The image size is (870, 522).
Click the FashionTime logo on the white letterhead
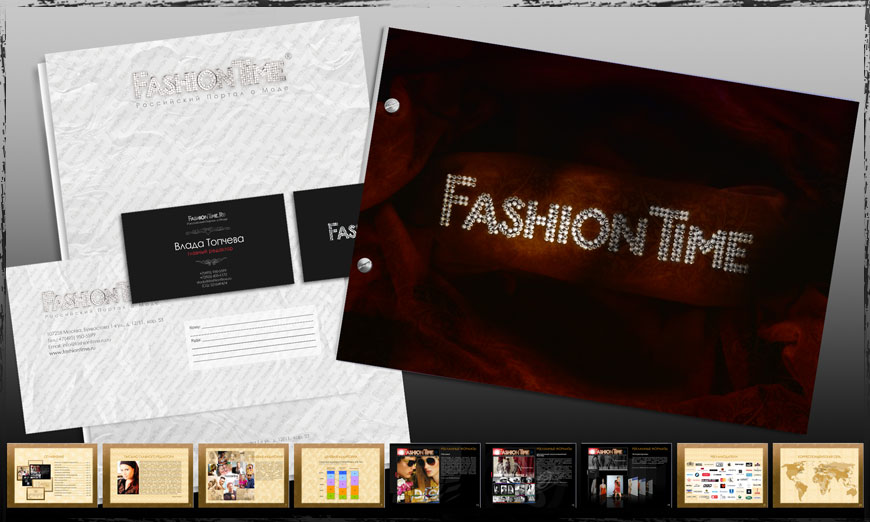(210, 78)
